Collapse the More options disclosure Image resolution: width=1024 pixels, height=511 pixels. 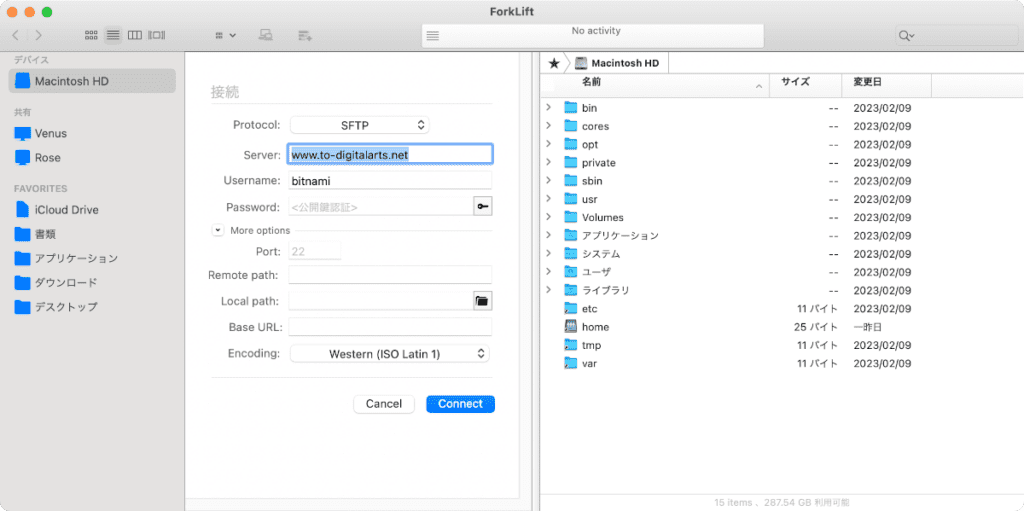pos(217,230)
